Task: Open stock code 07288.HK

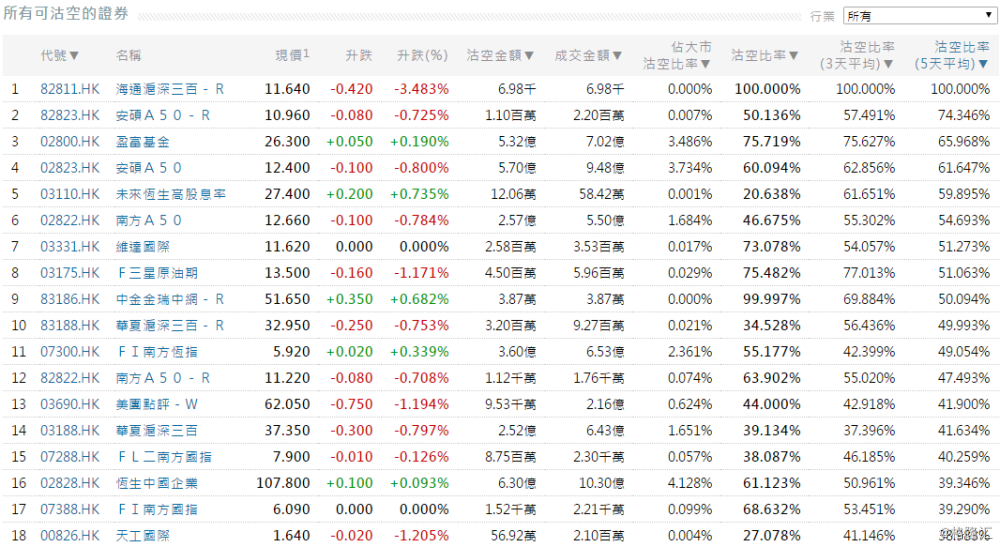Action: (x=70, y=456)
